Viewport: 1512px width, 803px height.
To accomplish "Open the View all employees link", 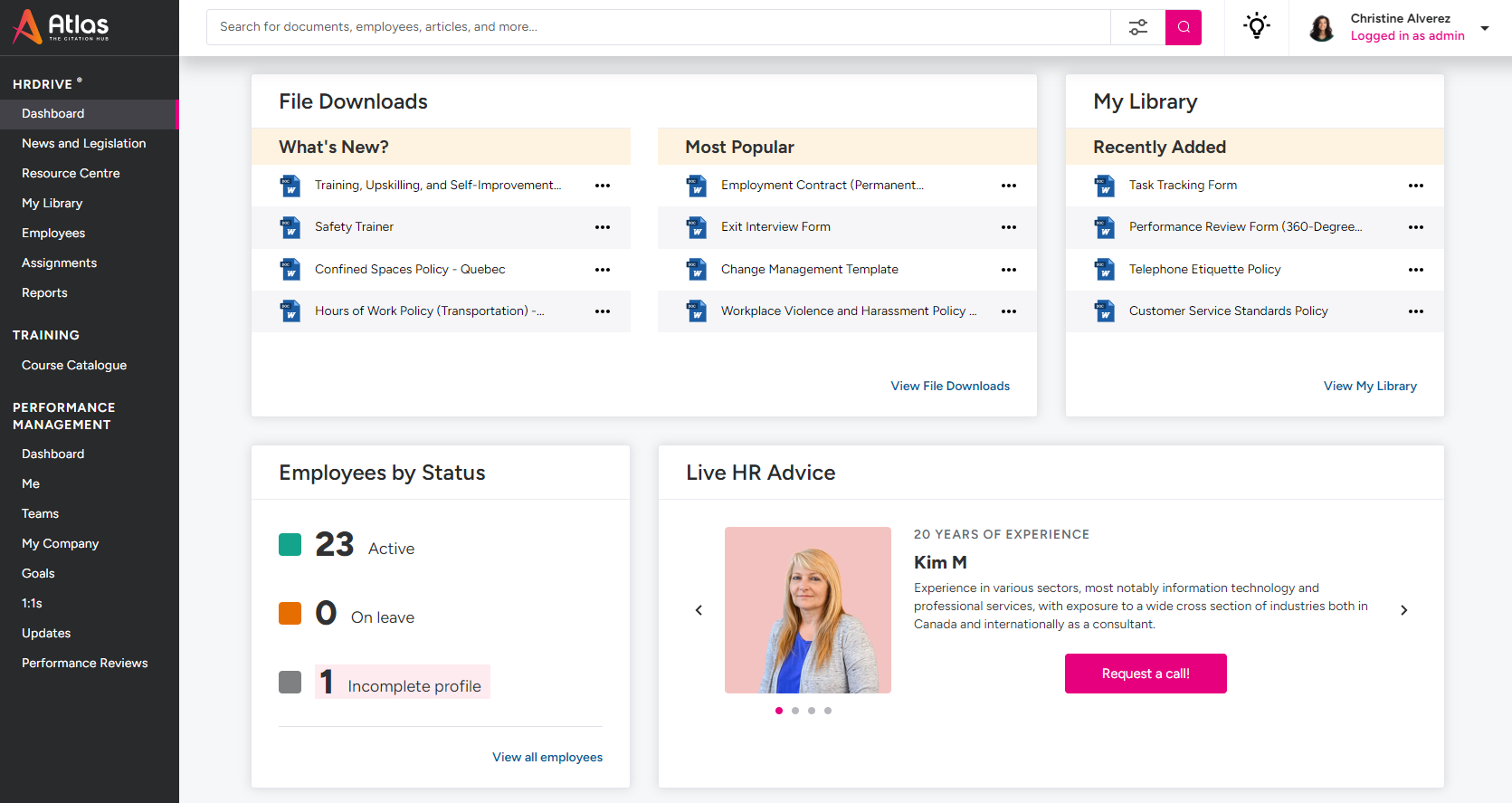I will (x=547, y=757).
